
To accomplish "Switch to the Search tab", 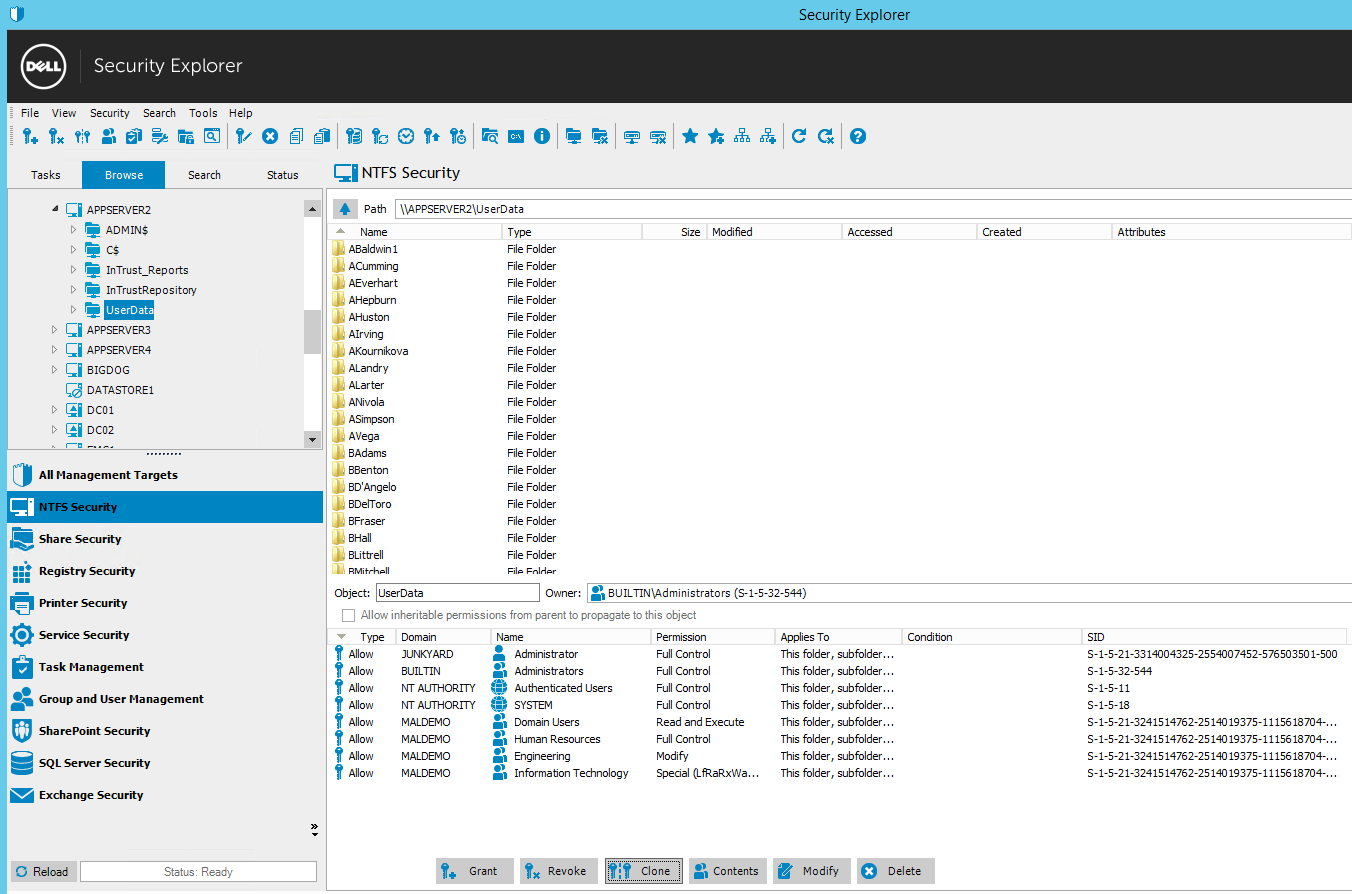I will click(x=204, y=175).
